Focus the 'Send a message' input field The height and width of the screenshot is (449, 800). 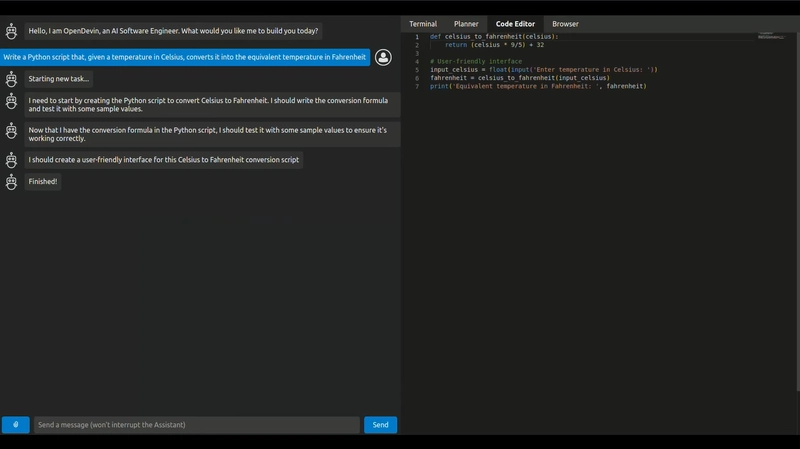click(x=197, y=425)
